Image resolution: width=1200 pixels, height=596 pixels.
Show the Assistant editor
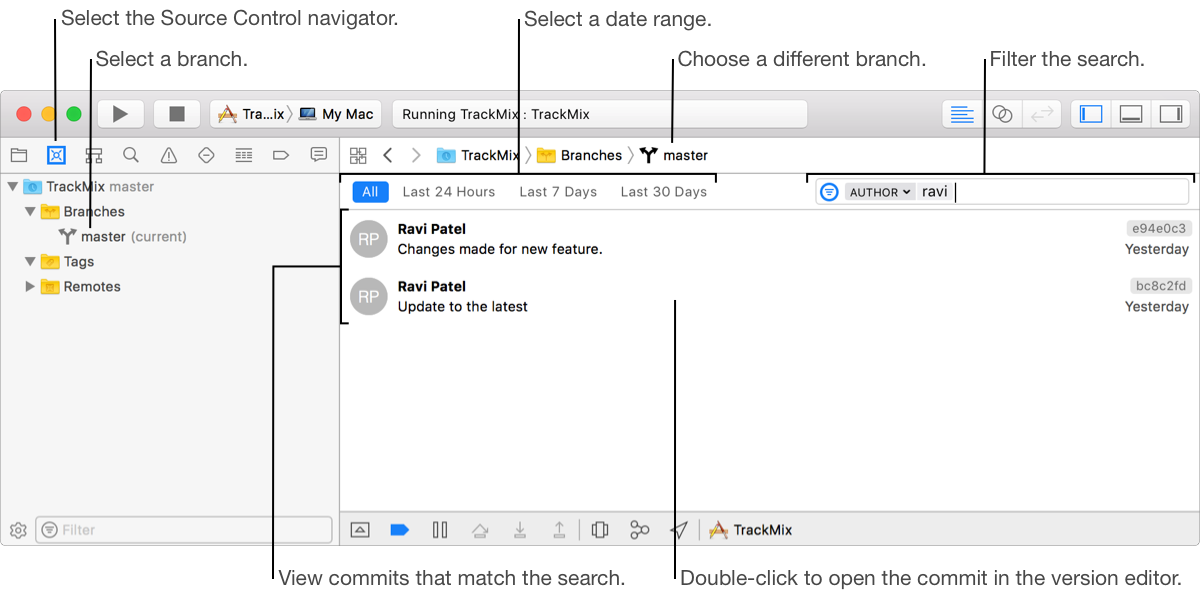pos(1002,114)
